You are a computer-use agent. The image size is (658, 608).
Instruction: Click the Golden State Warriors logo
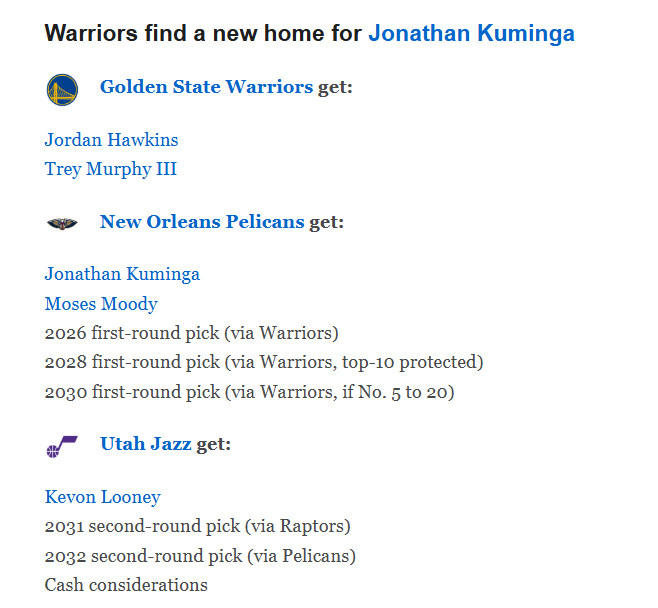[62, 90]
